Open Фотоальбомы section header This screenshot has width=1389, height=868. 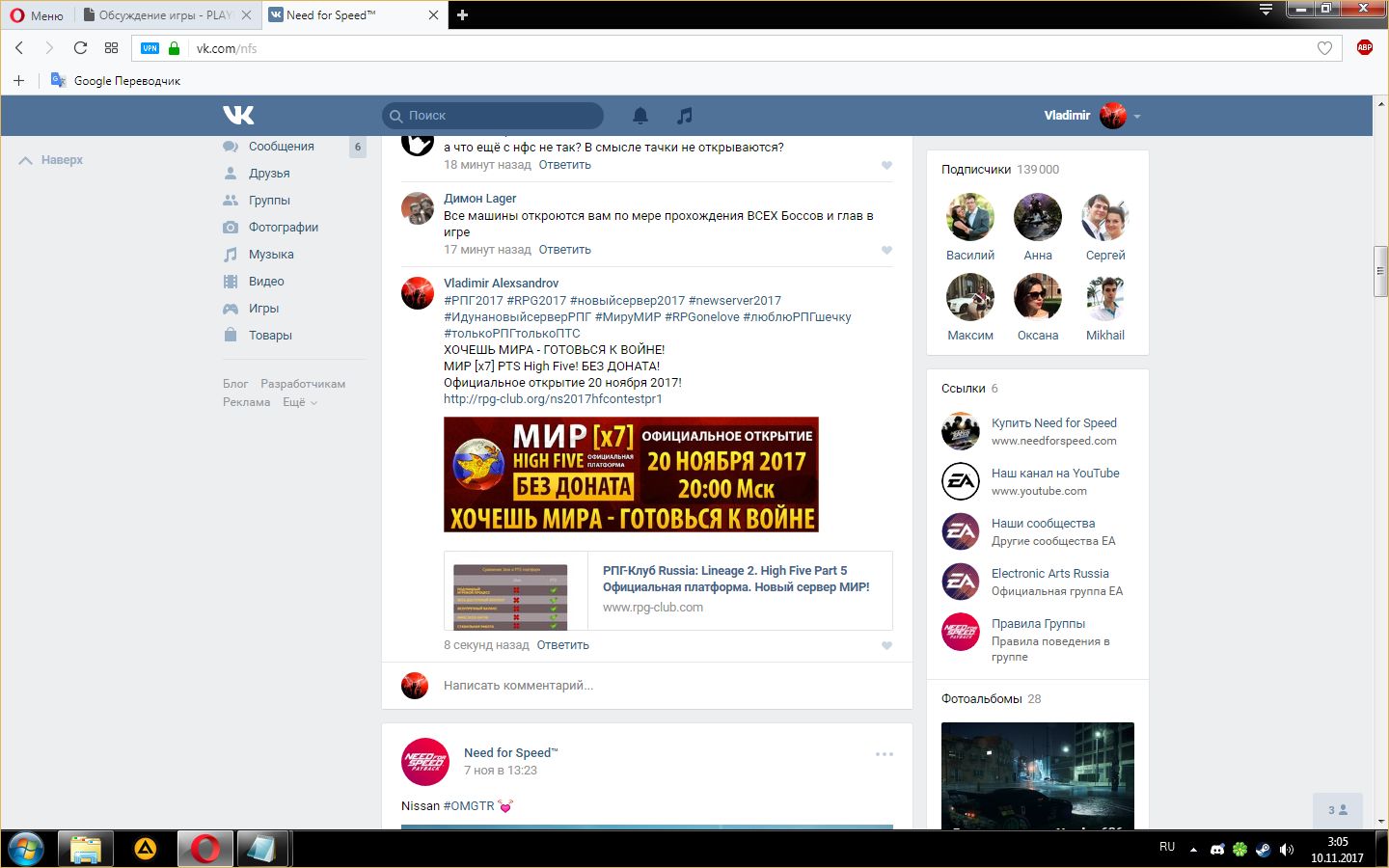pyautogui.click(x=991, y=699)
